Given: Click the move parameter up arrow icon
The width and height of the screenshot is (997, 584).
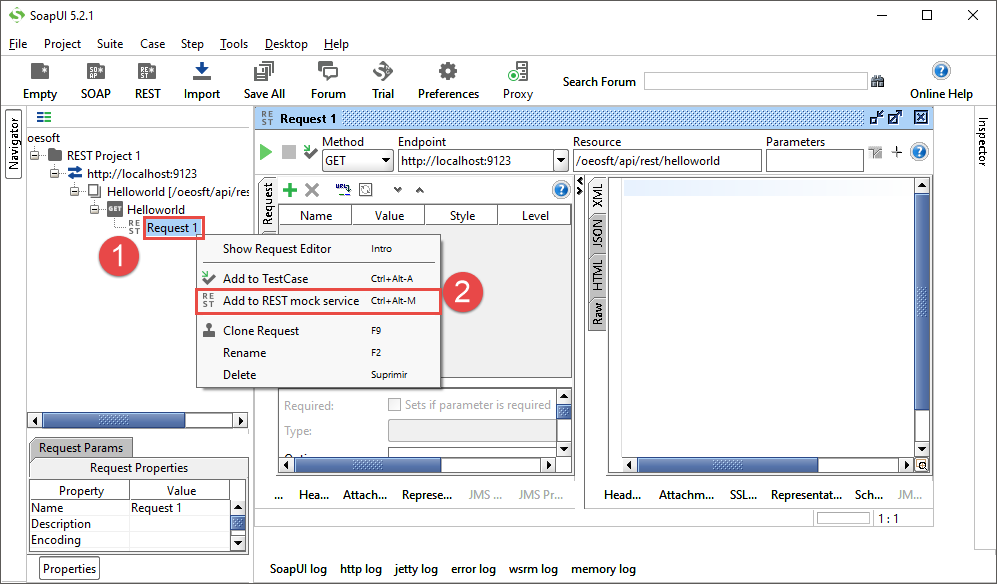Looking at the screenshot, I should [x=420, y=190].
